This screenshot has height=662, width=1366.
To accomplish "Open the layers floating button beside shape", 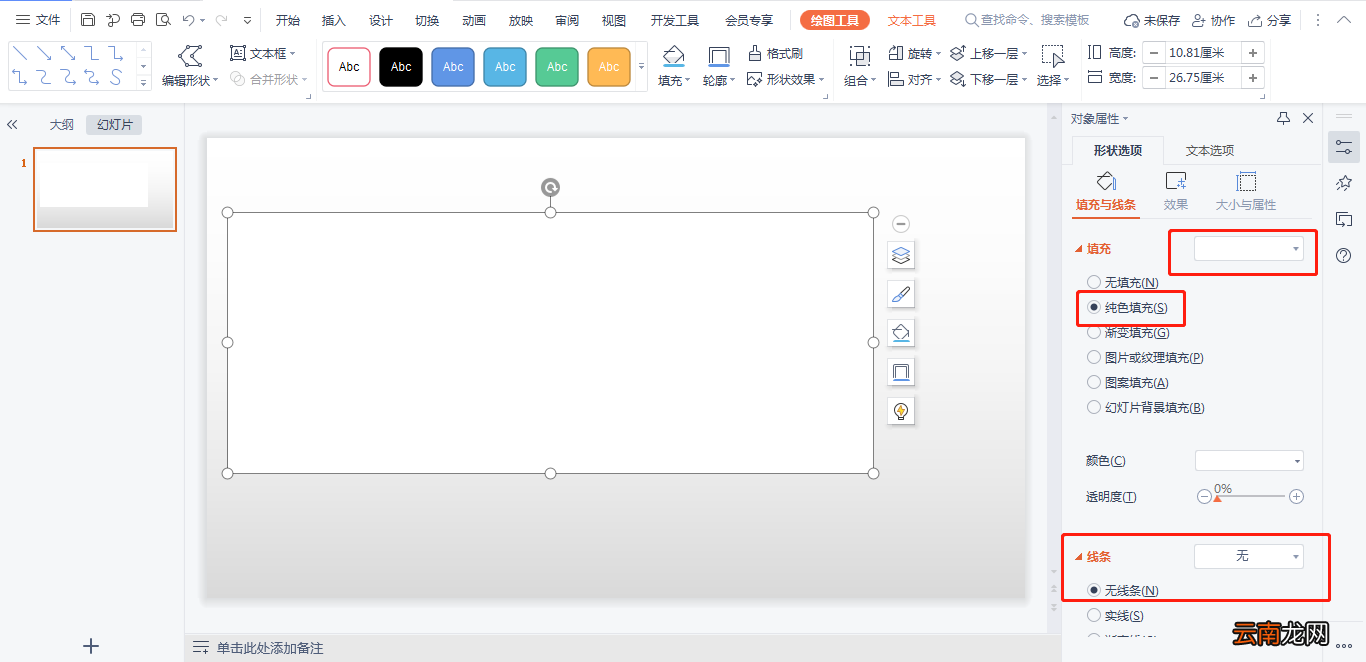I will pos(901,256).
